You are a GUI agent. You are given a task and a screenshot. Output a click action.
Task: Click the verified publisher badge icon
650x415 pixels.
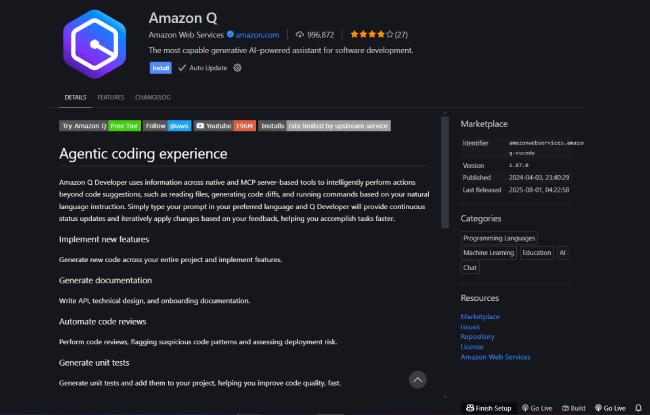click(x=231, y=34)
